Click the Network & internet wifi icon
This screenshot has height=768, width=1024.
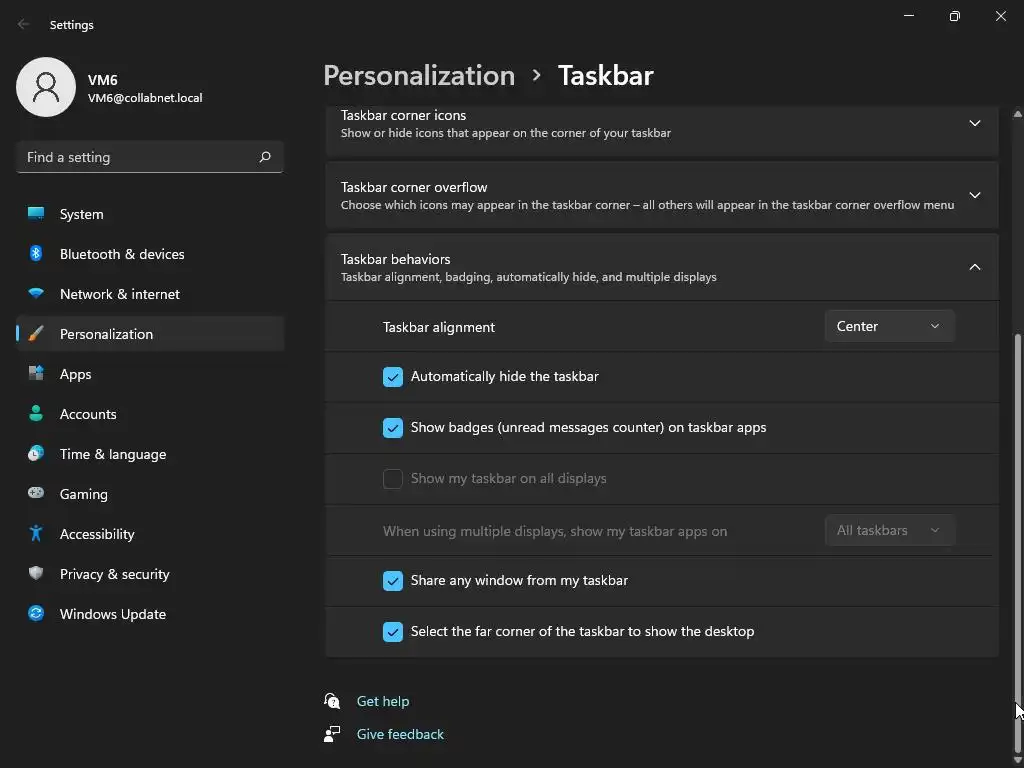coord(36,294)
